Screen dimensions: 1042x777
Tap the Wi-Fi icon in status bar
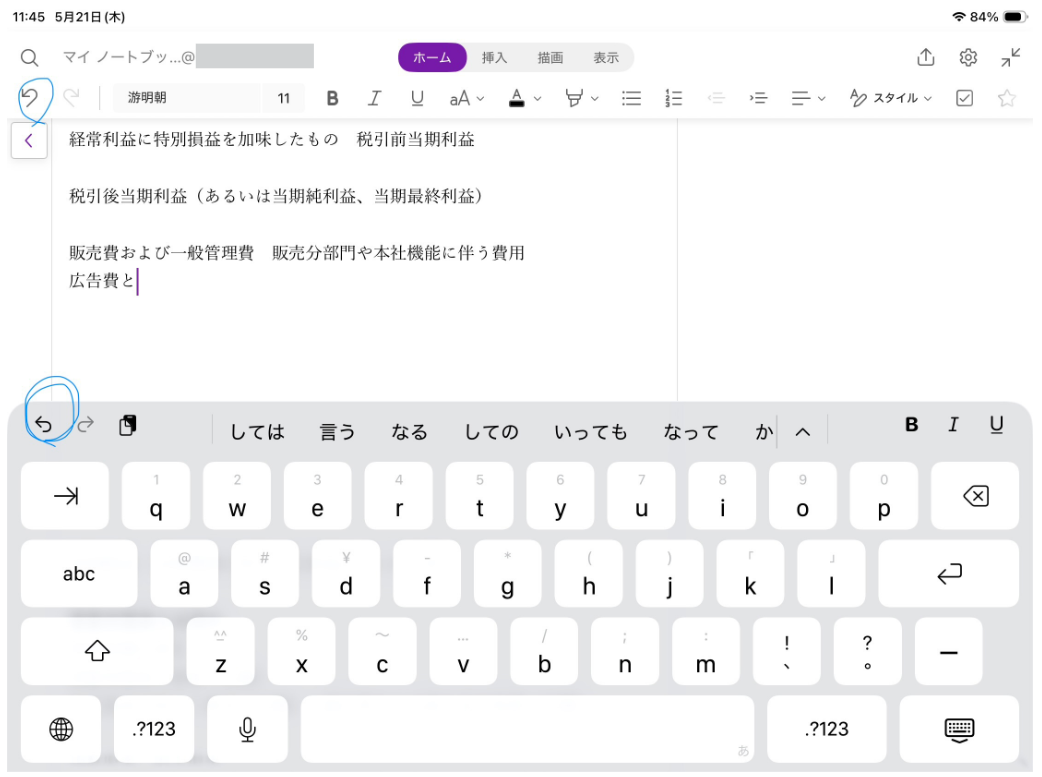pos(958,17)
